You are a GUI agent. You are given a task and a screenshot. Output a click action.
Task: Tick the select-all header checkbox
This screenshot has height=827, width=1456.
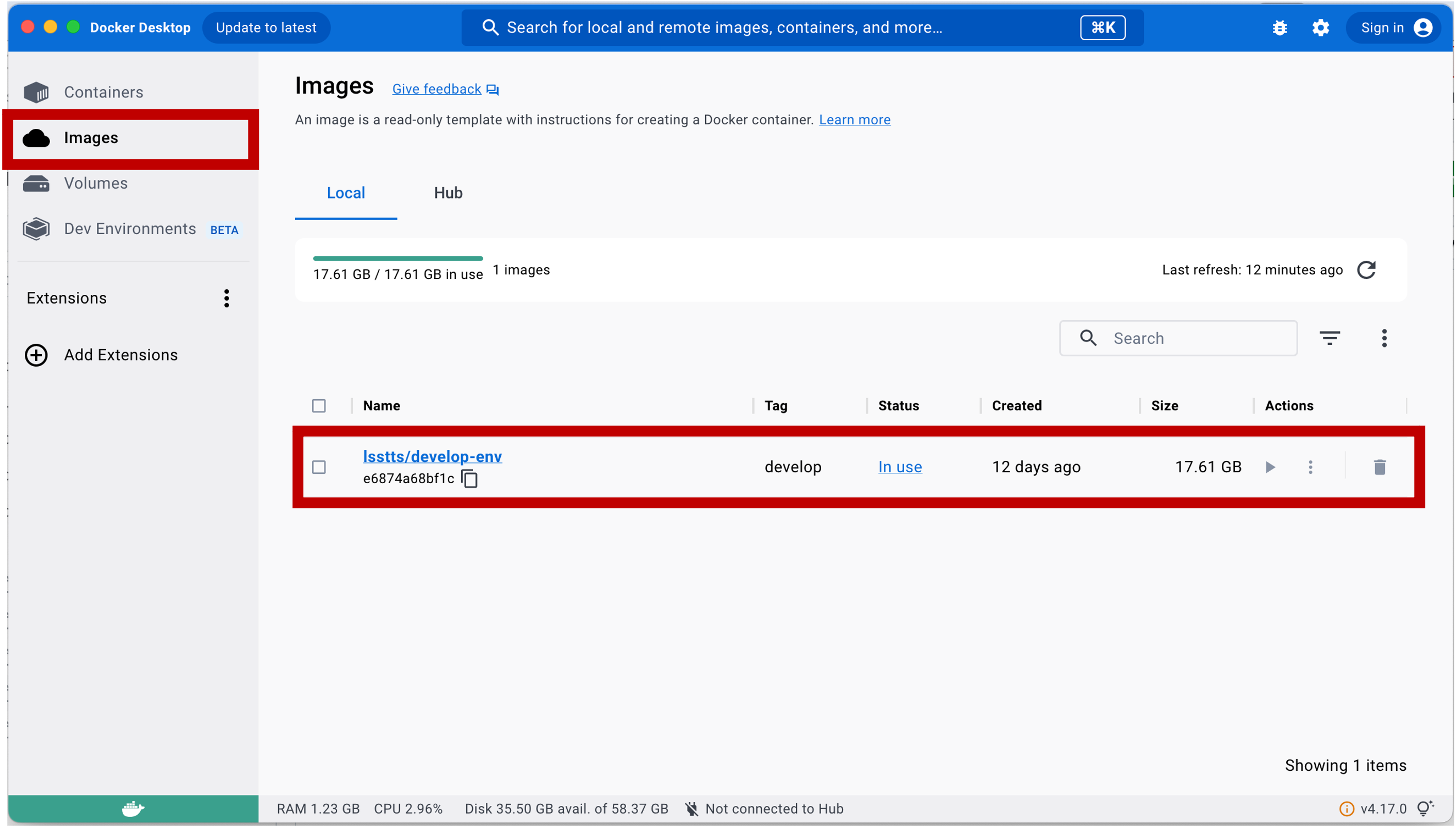tap(319, 406)
